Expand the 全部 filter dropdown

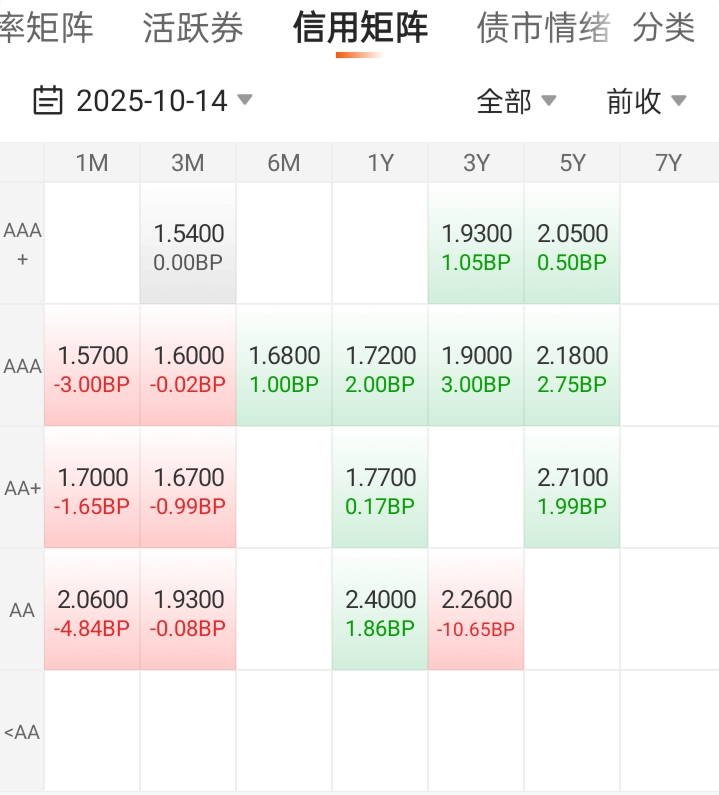point(516,101)
